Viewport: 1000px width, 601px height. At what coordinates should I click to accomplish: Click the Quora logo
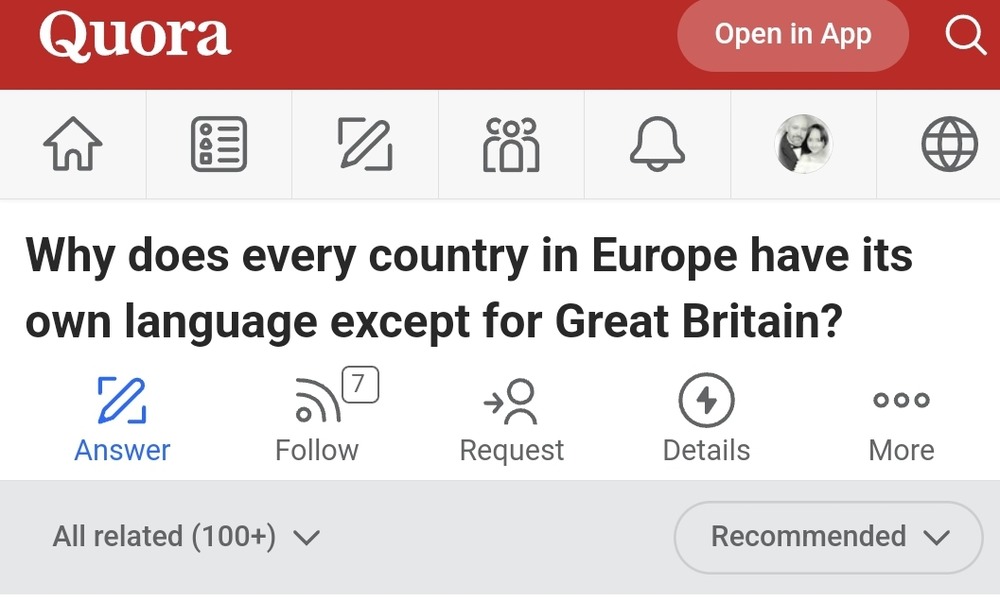135,35
